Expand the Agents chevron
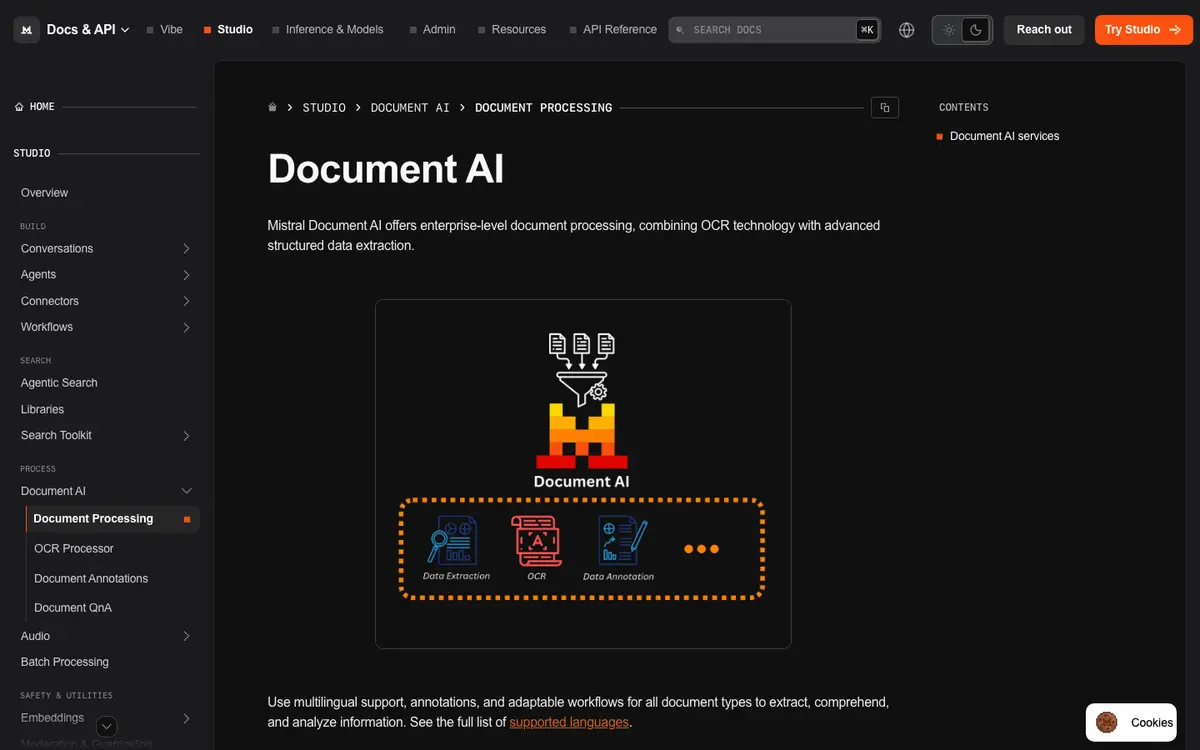 [x=187, y=275]
